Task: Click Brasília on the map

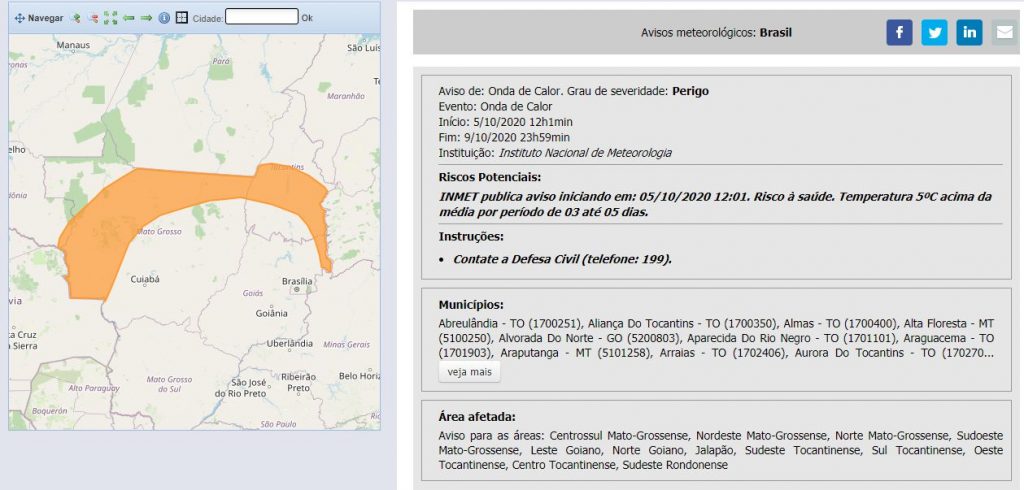Action: [297, 281]
